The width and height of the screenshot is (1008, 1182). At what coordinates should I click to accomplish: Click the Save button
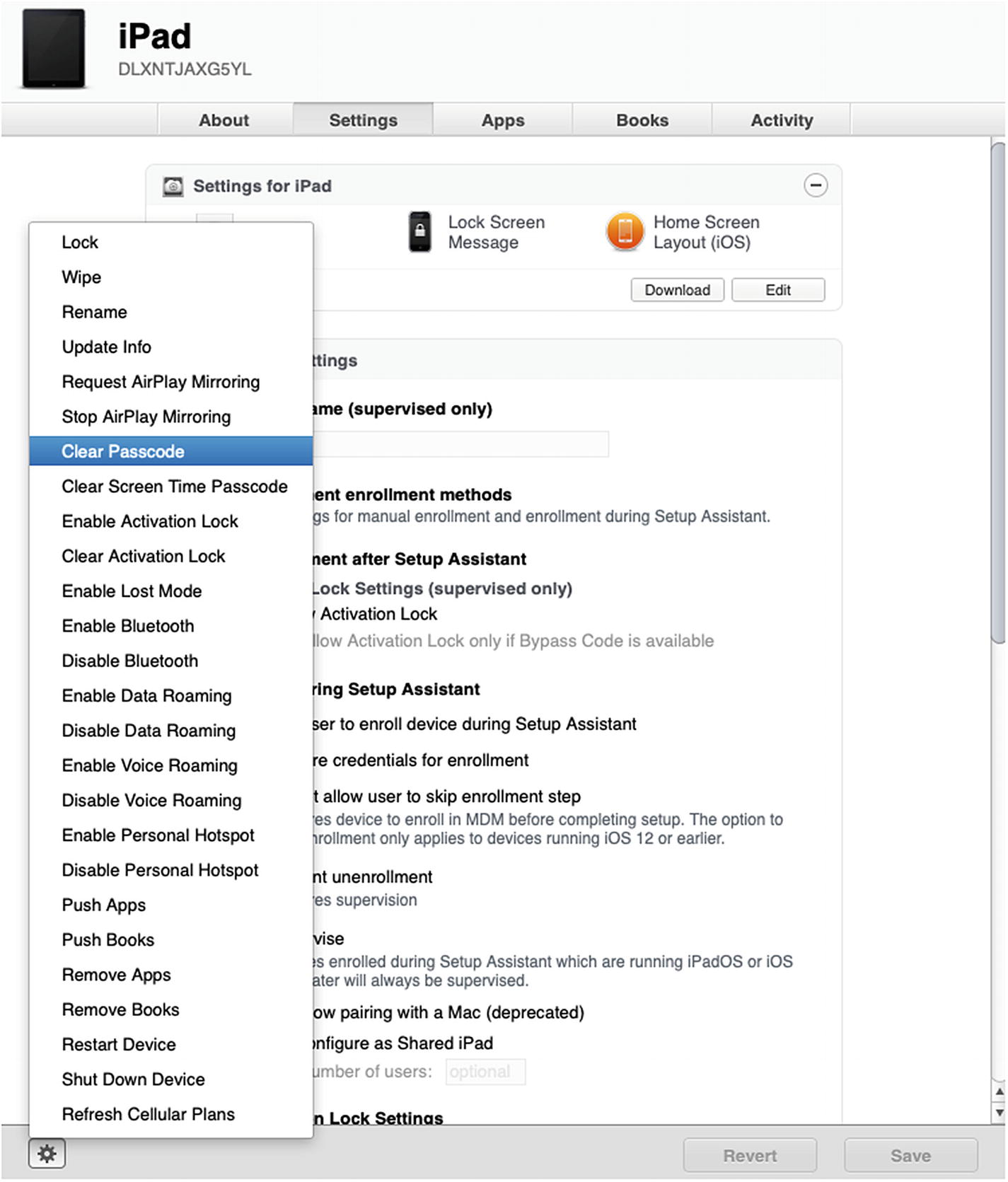(x=911, y=1156)
